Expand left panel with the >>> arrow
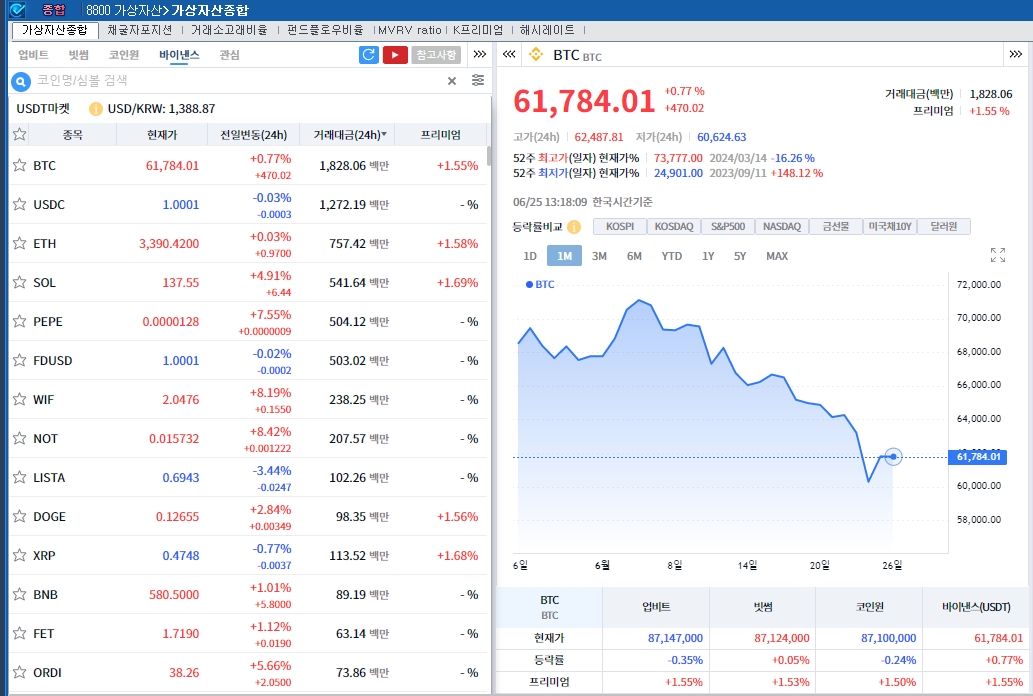 point(480,55)
